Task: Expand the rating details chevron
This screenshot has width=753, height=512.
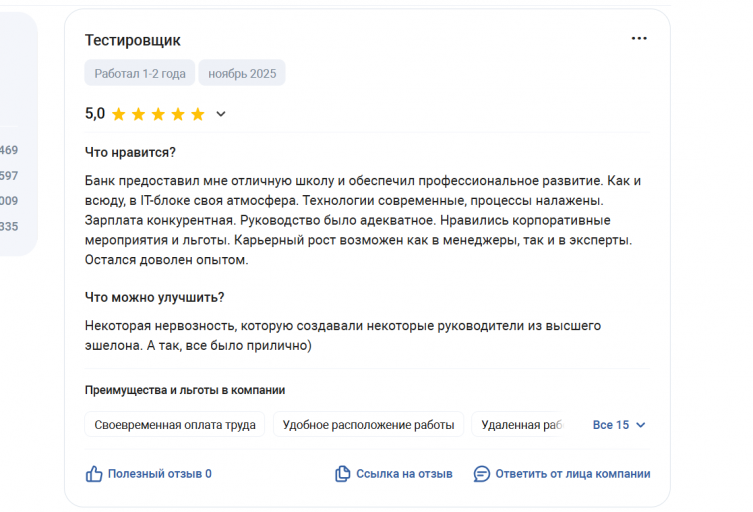Action: [x=221, y=114]
